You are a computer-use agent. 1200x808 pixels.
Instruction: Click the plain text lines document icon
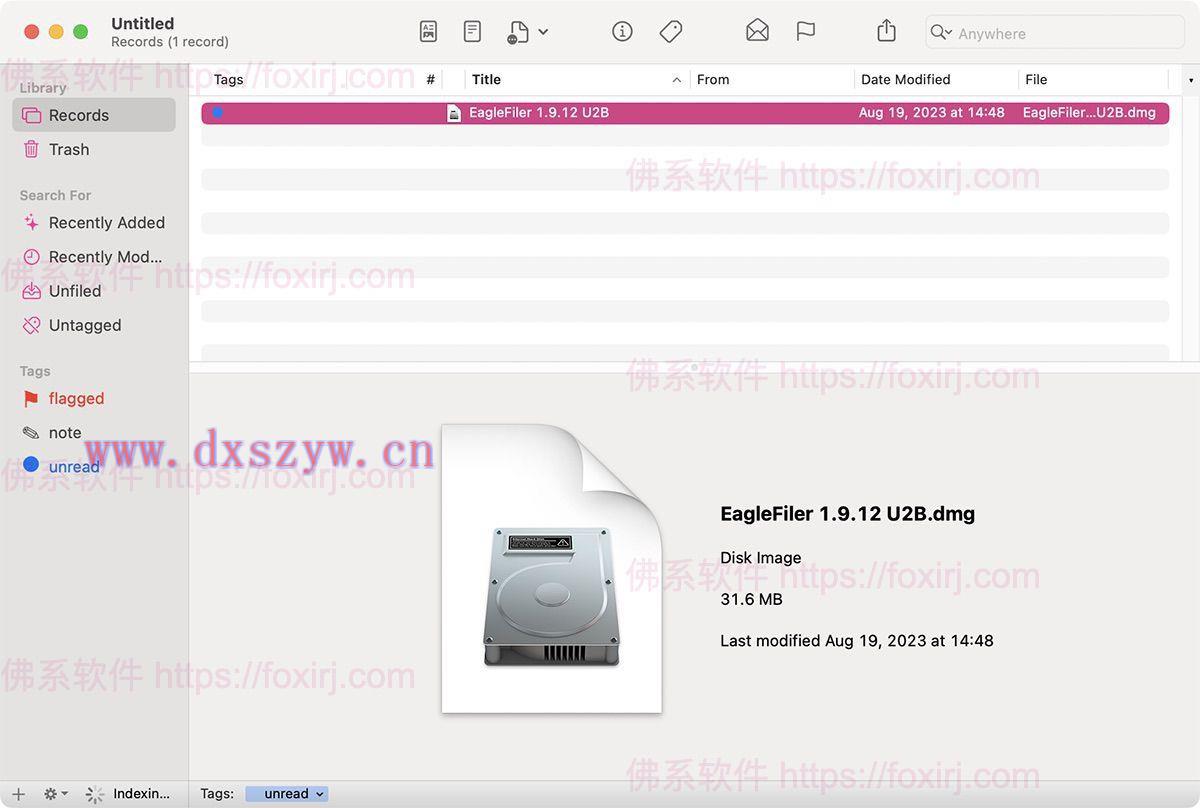point(472,32)
